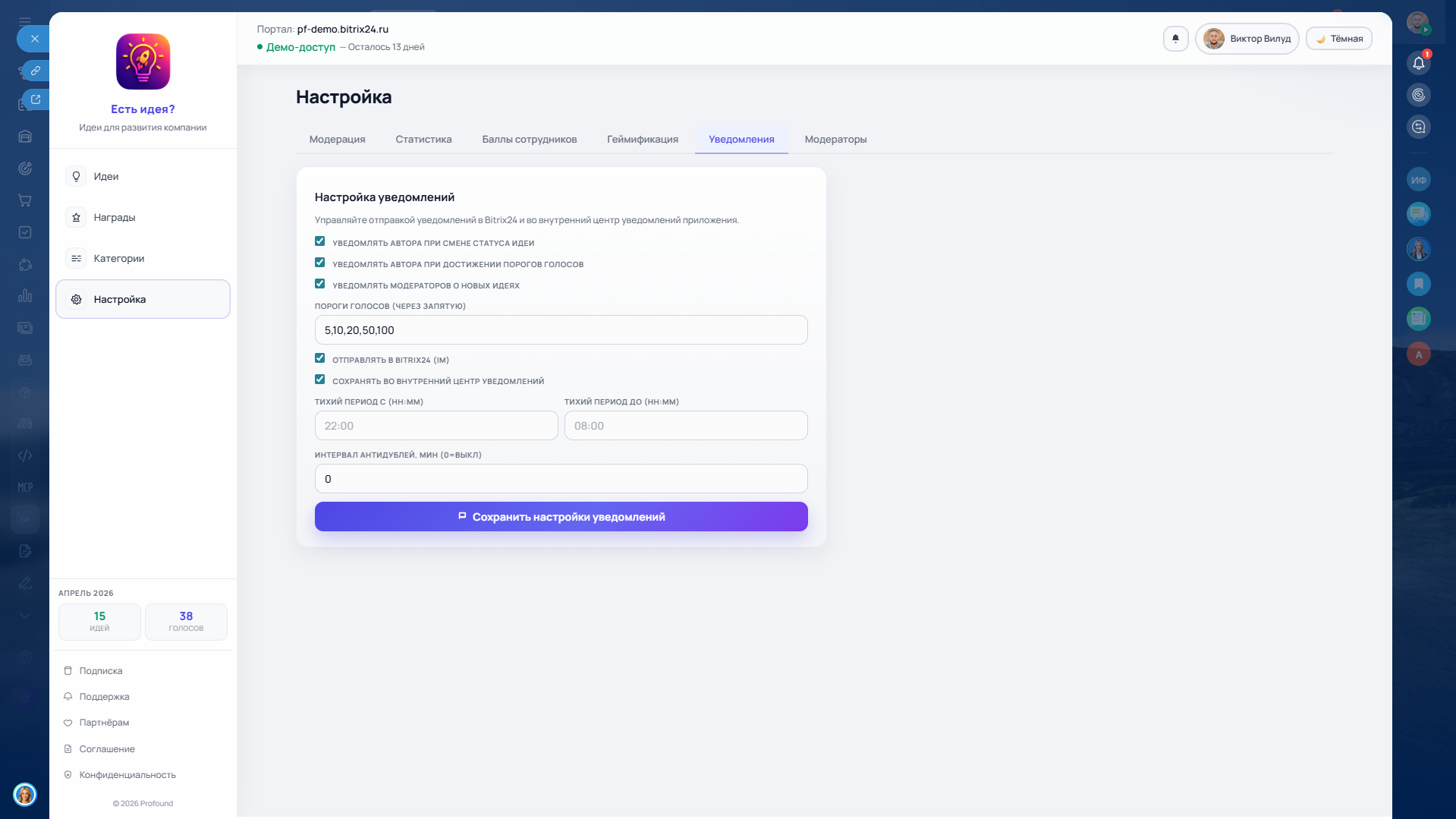Go to Награды in the sidebar

click(114, 218)
